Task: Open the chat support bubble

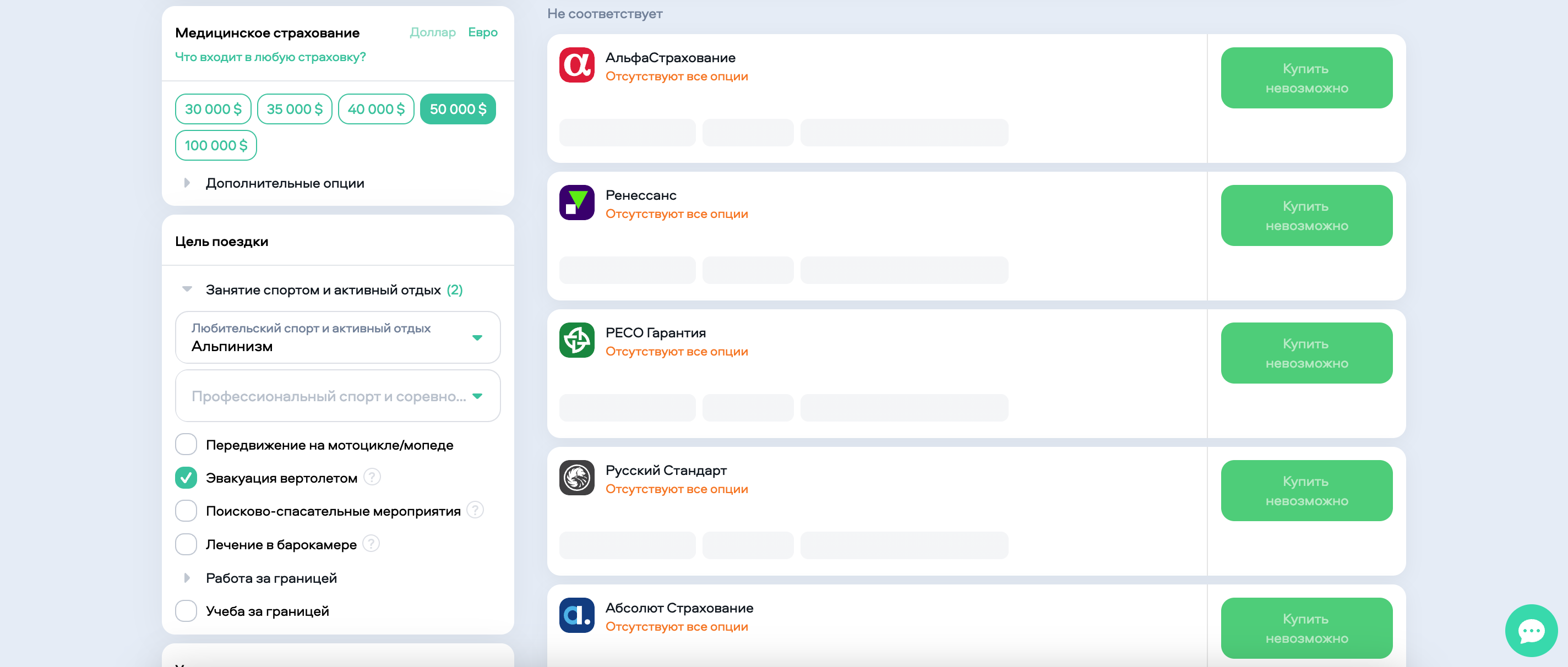Action: pyautogui.click(x=1531, y=631)
